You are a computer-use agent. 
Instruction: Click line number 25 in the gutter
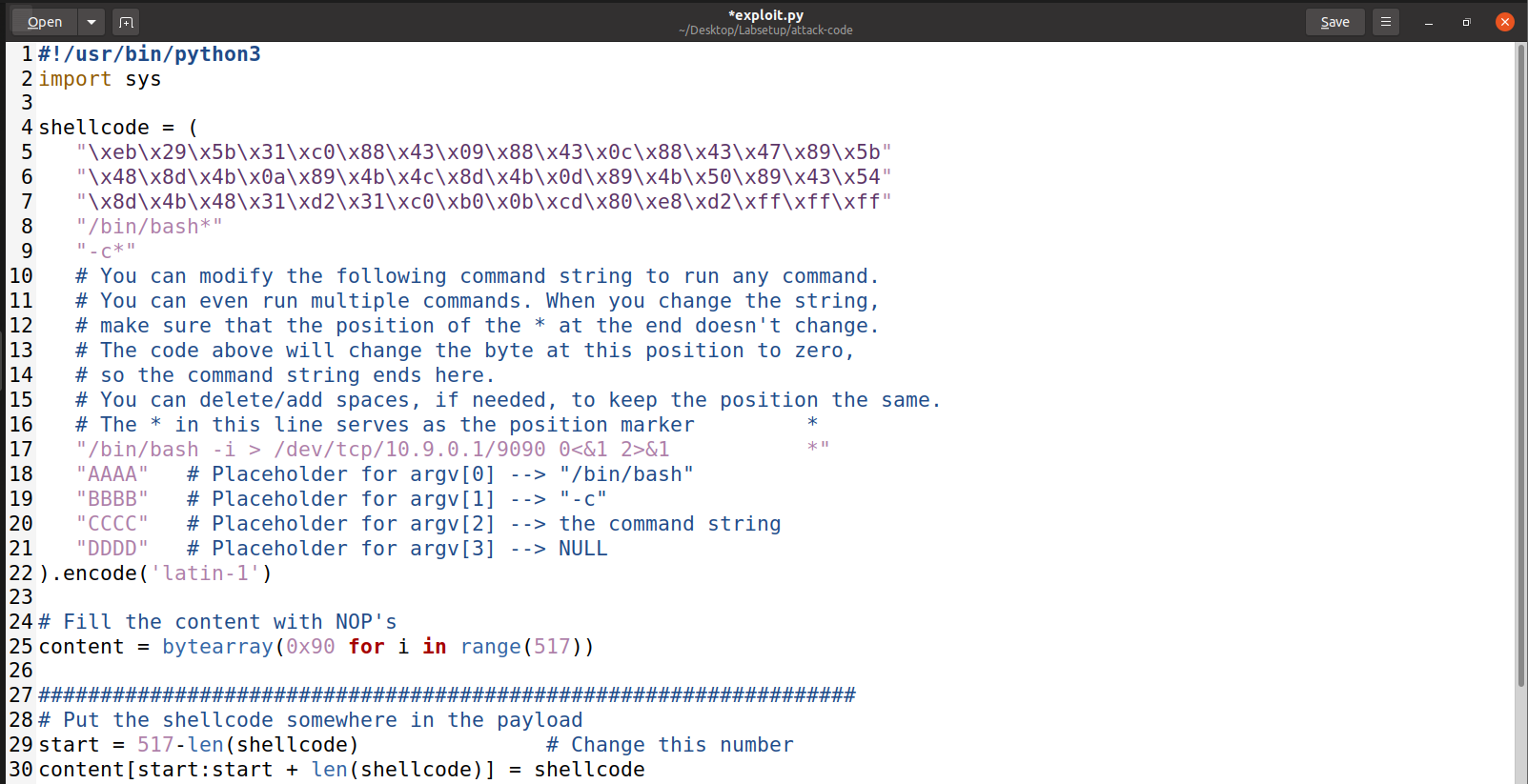point(21,647)
